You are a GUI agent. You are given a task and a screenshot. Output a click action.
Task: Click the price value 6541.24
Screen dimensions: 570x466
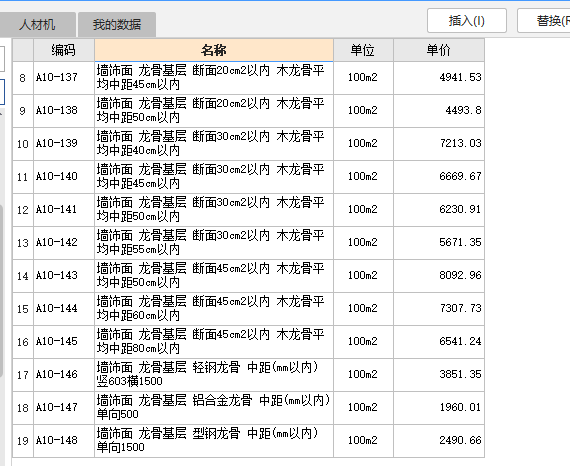460,341
